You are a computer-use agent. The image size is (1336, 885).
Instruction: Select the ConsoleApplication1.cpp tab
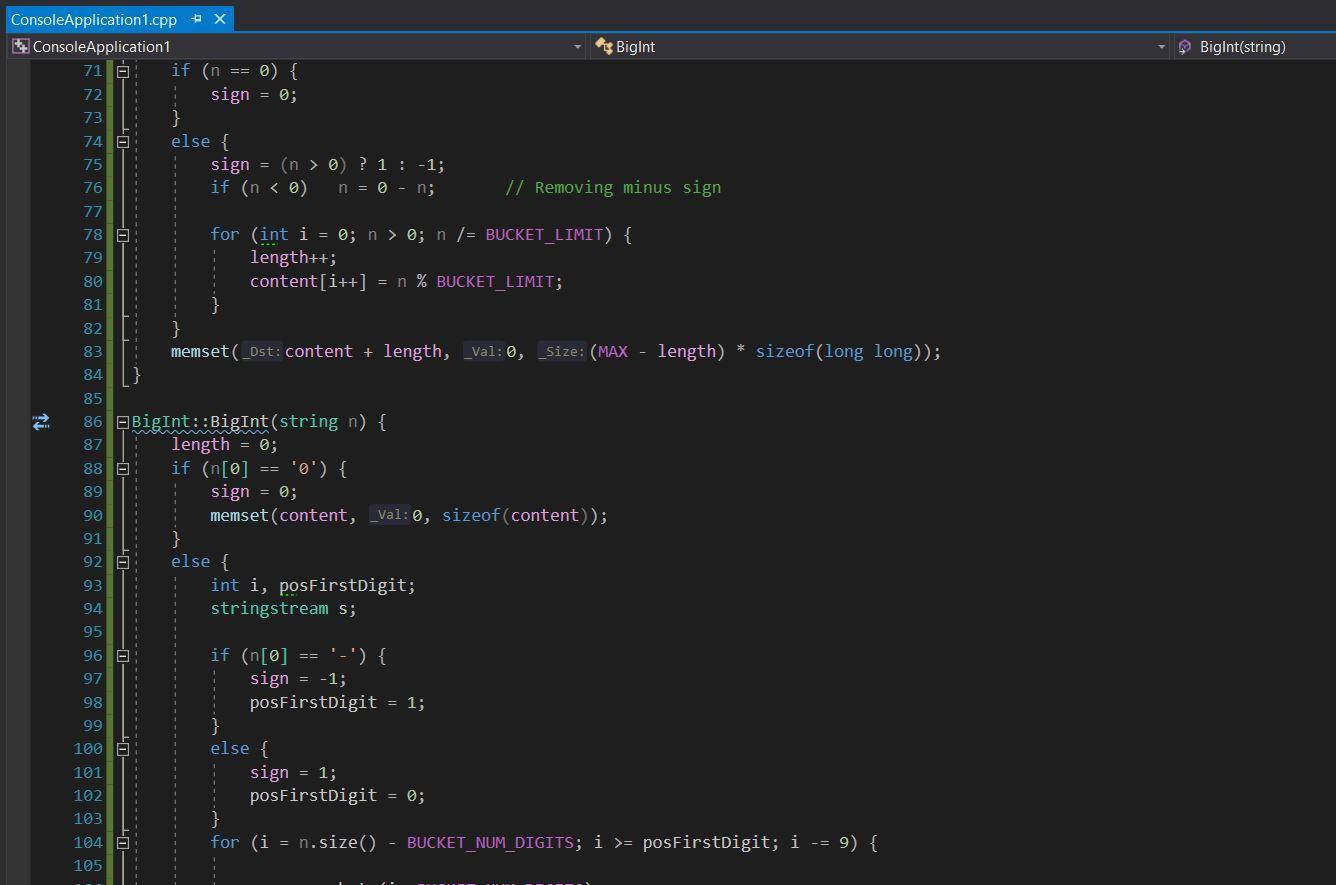pyautogui.click(x=95, y=19)
